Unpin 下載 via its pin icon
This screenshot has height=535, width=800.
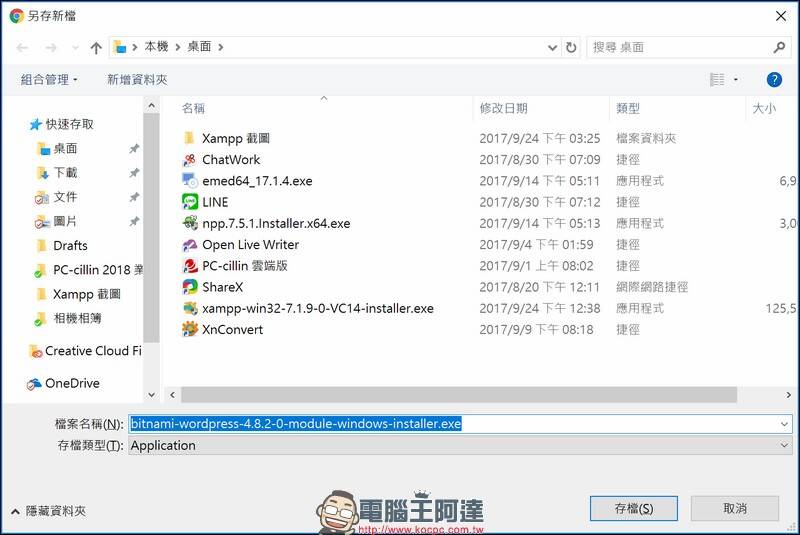[134, 173]
